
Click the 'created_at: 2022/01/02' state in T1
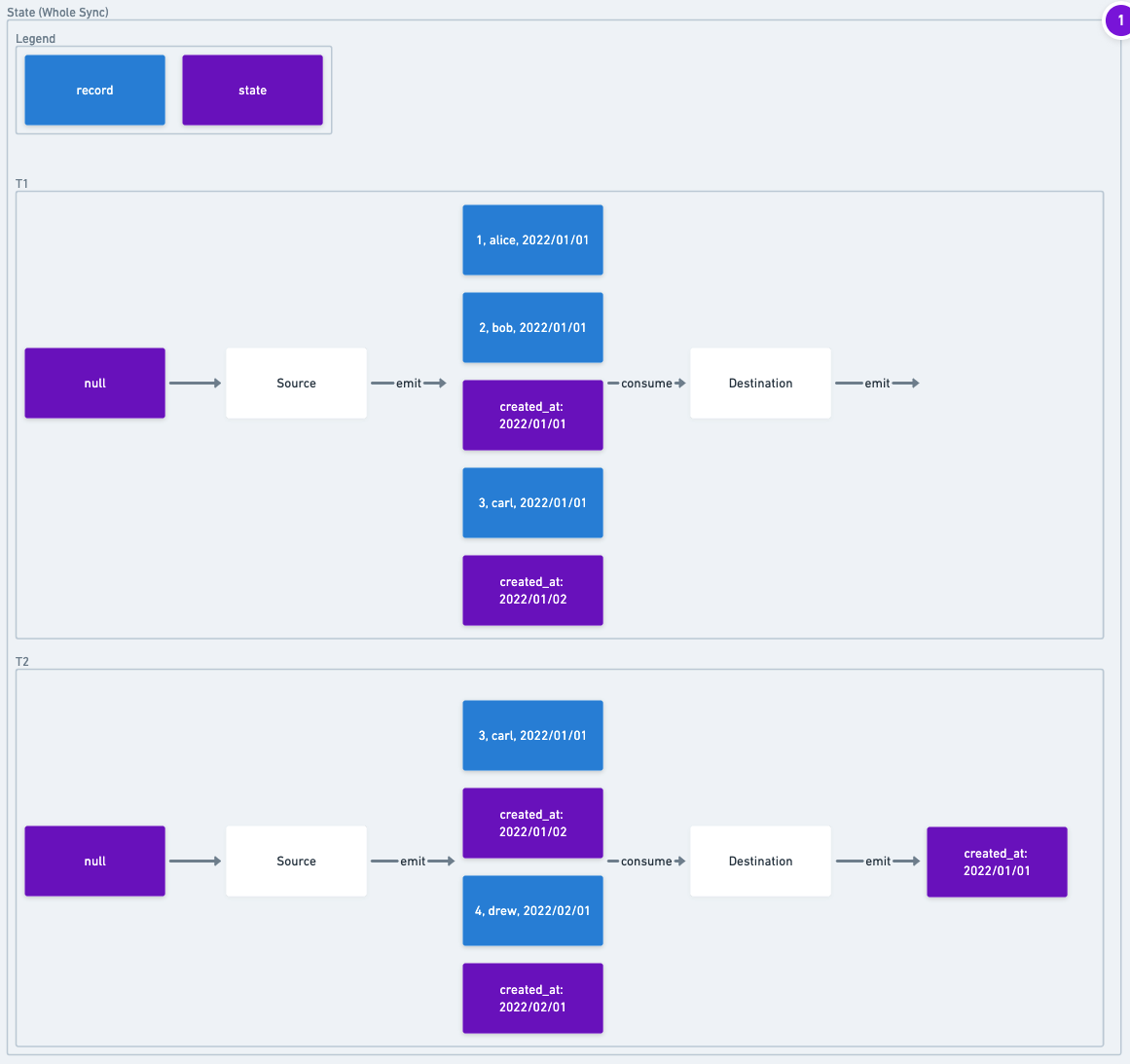pyautogui.click(x=532, y=590)
